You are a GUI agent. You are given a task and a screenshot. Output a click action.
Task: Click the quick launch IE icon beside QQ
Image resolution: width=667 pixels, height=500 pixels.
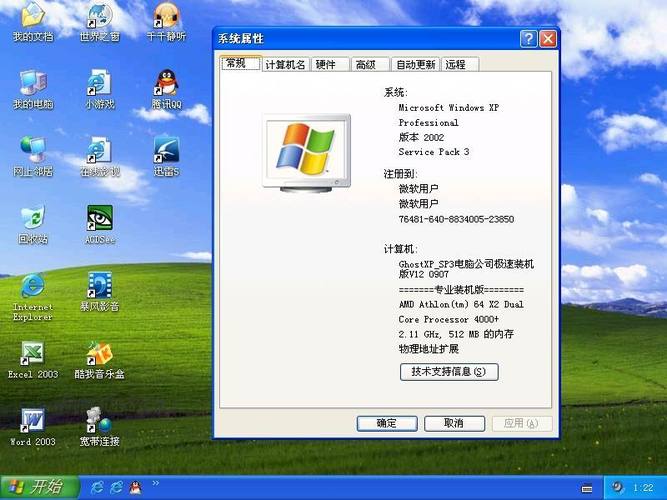click(x=117, y=487)
